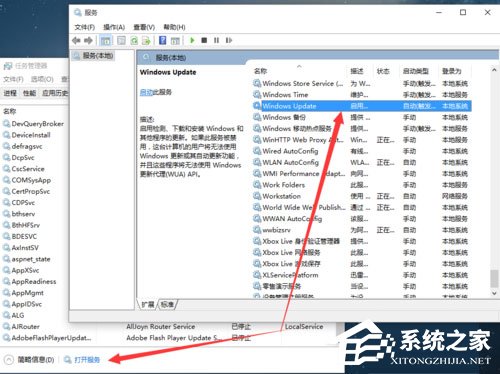Click the 描述 column header

tap(357, 71)
